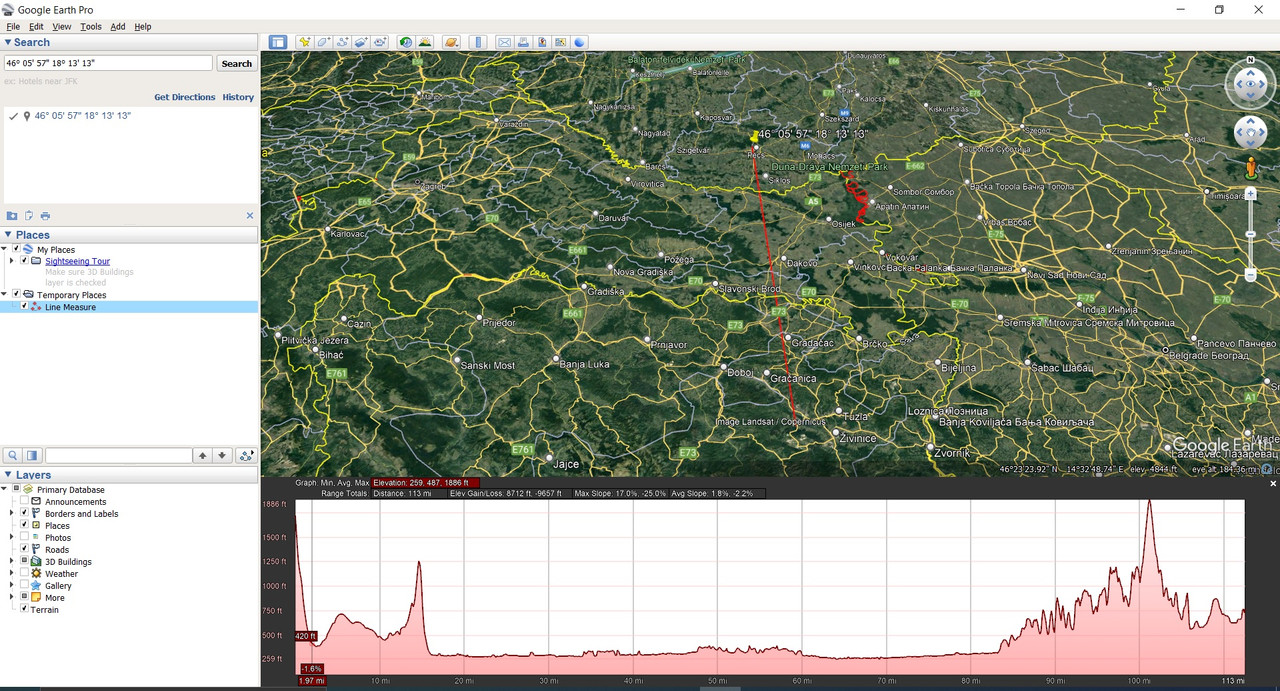The width and height of the screenshot is (1280, 691).
Task: Open the File menu
Action: coord(13,27)
